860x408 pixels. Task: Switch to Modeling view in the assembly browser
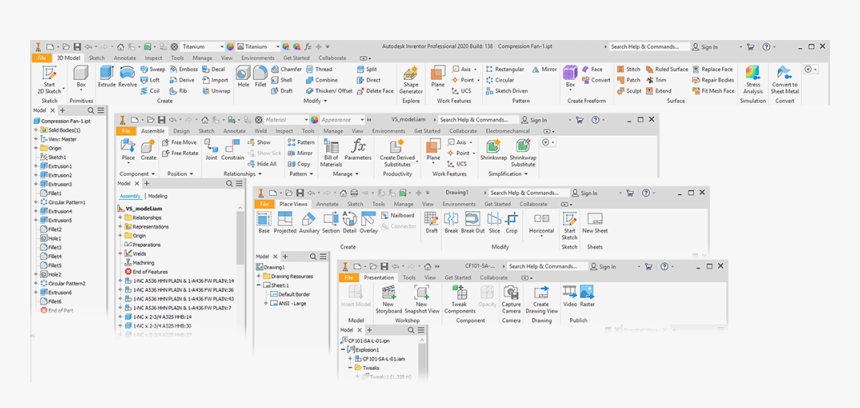[x=158, y=196]
